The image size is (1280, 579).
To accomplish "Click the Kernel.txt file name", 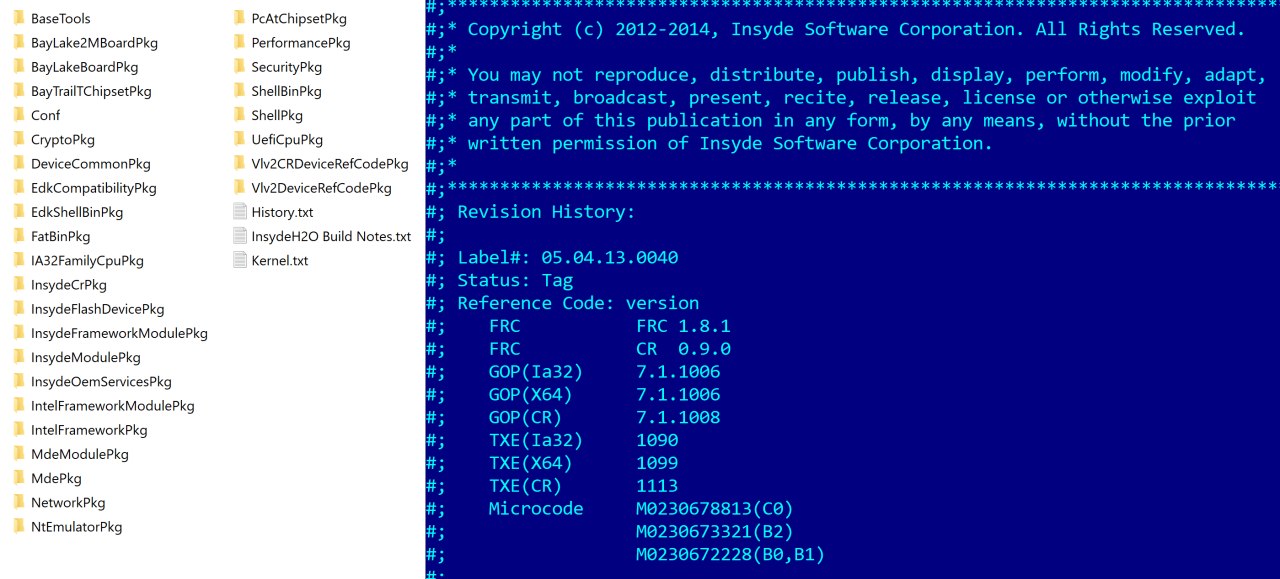I will coord(280,260).
